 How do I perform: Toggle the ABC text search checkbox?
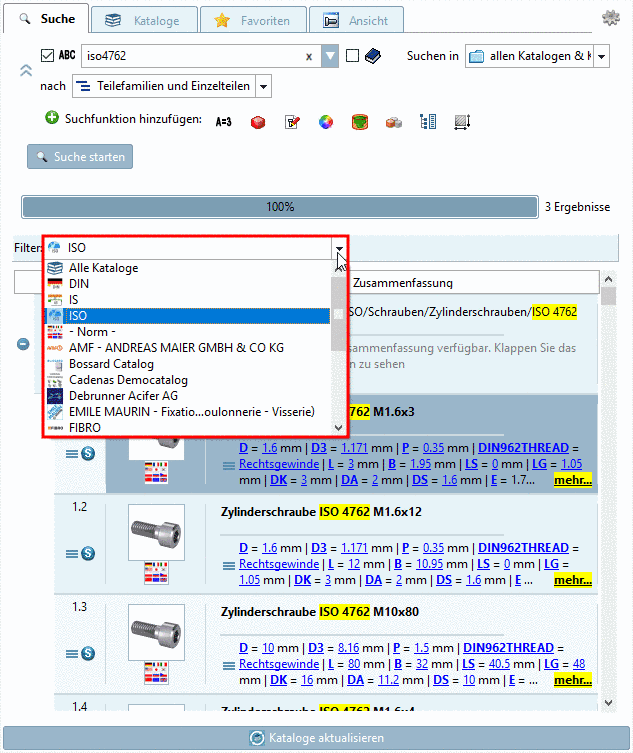click(48, 56)
